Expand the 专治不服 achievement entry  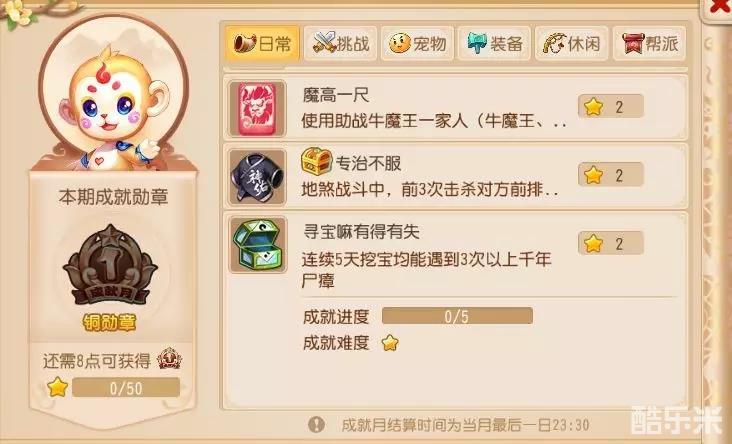[455, 176]
